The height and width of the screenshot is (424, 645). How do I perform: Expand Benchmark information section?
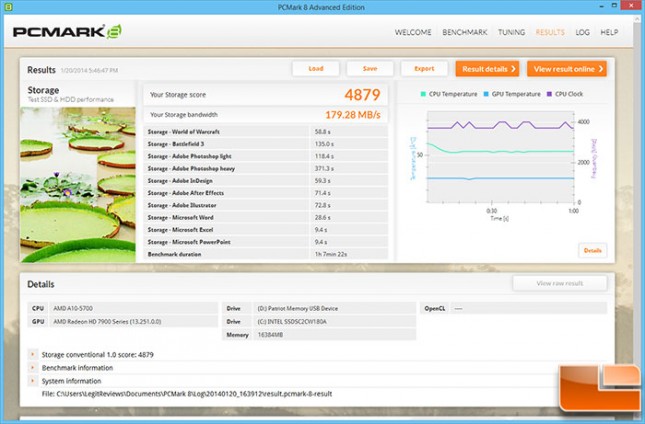32,367
